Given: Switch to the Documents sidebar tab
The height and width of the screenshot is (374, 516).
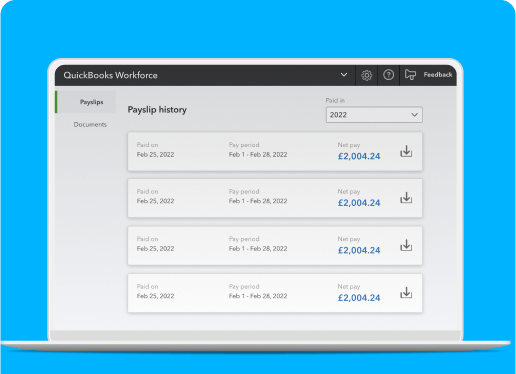Looking at the screenshot, I should pos(90,124).
